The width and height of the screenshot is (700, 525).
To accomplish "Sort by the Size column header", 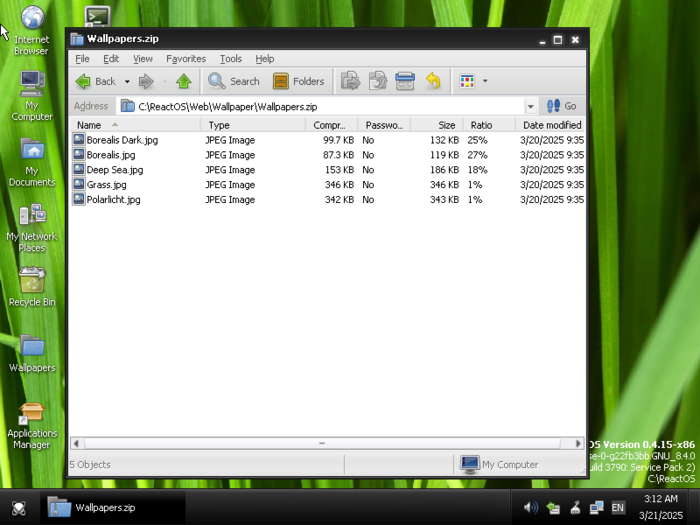I will (446, 125).
